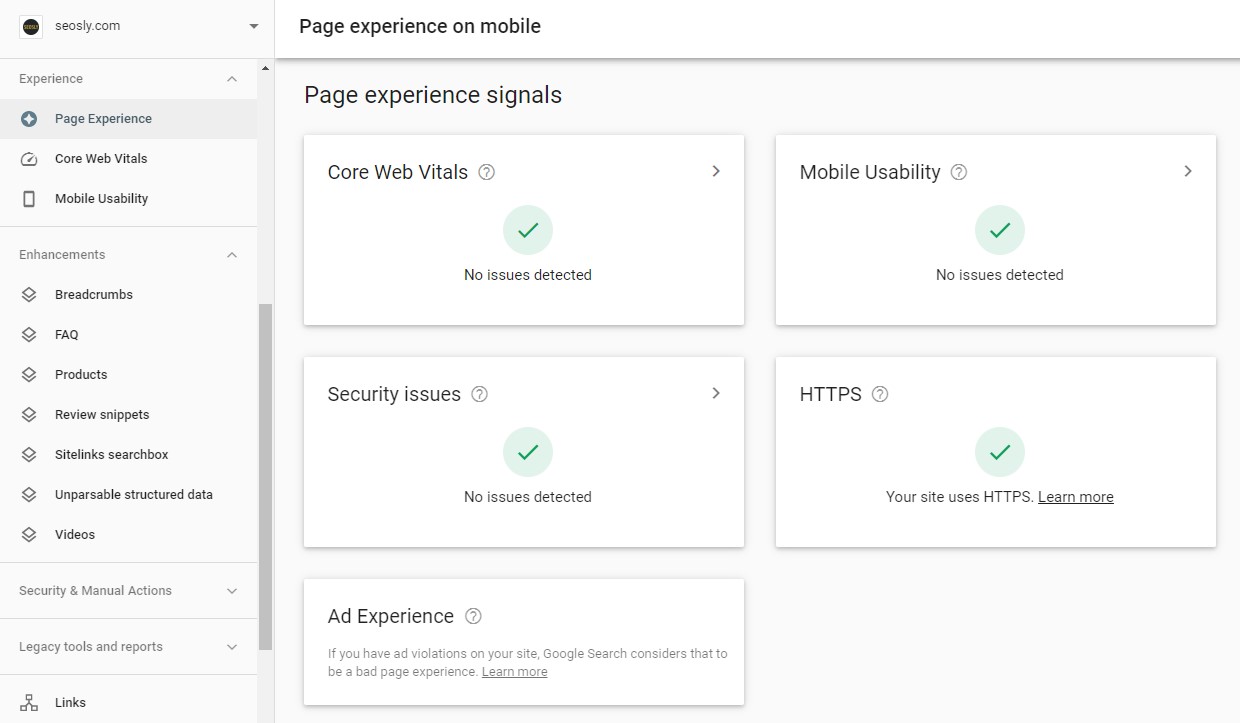Click the HTTPS Learn more link
1240x723 pixels.
coord(1075,496)
